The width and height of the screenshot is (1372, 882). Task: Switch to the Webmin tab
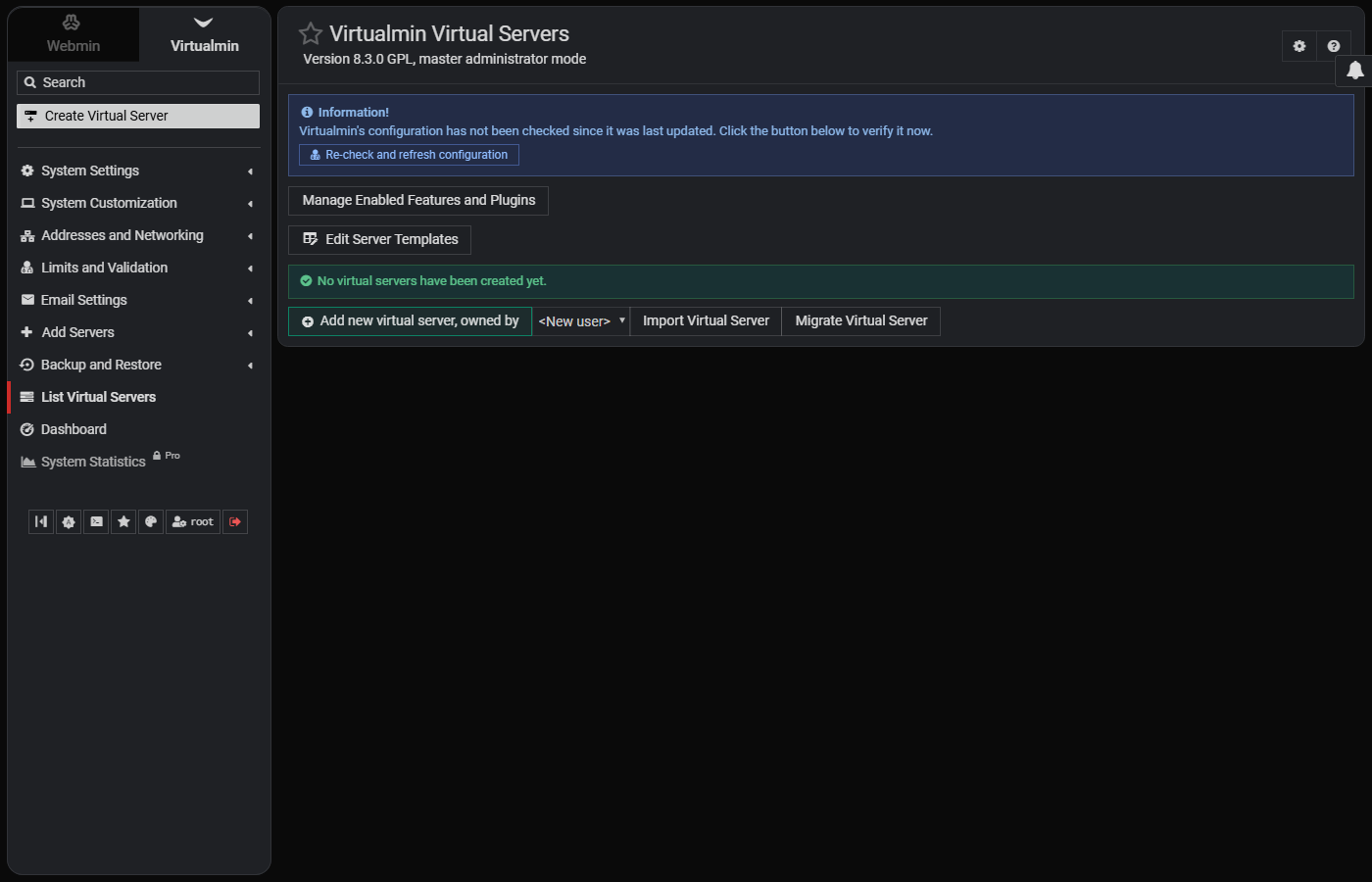pos(73,34)
